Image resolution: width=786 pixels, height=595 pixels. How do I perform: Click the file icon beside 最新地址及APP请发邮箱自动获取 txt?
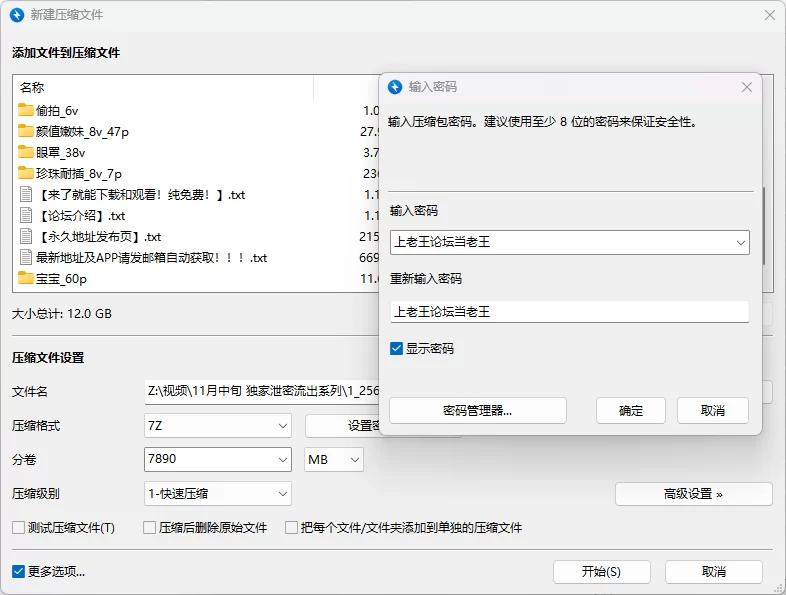coord(26,257)
